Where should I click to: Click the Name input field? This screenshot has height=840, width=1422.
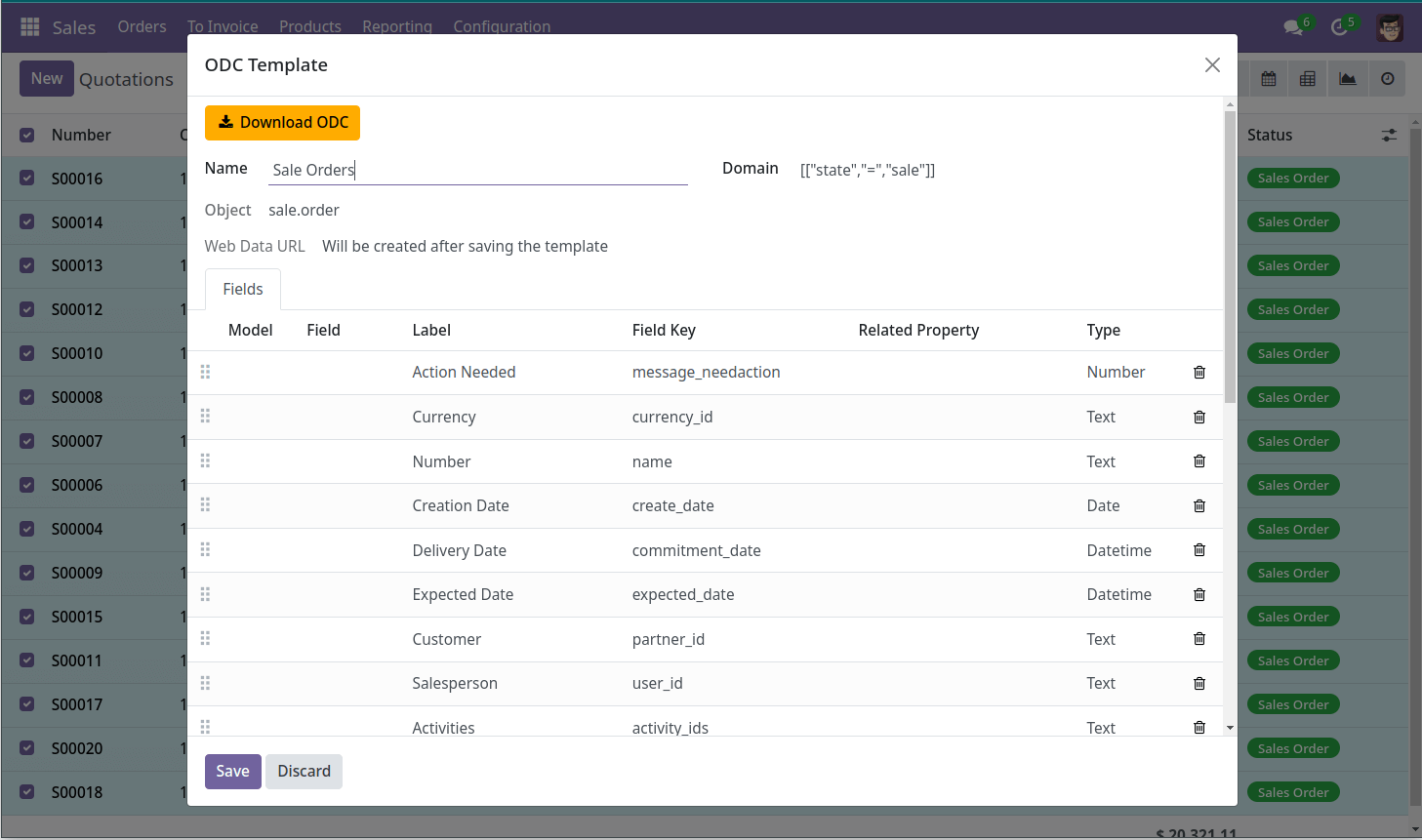[x=477, y=170]
